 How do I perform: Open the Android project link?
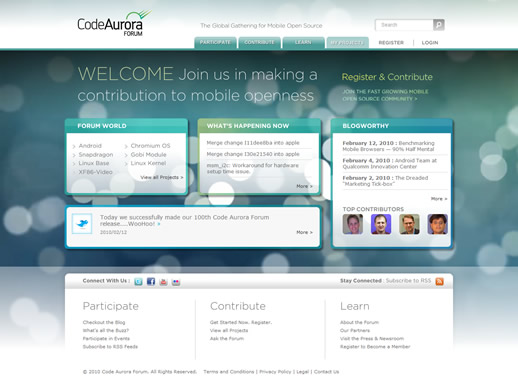pos(90,146)
